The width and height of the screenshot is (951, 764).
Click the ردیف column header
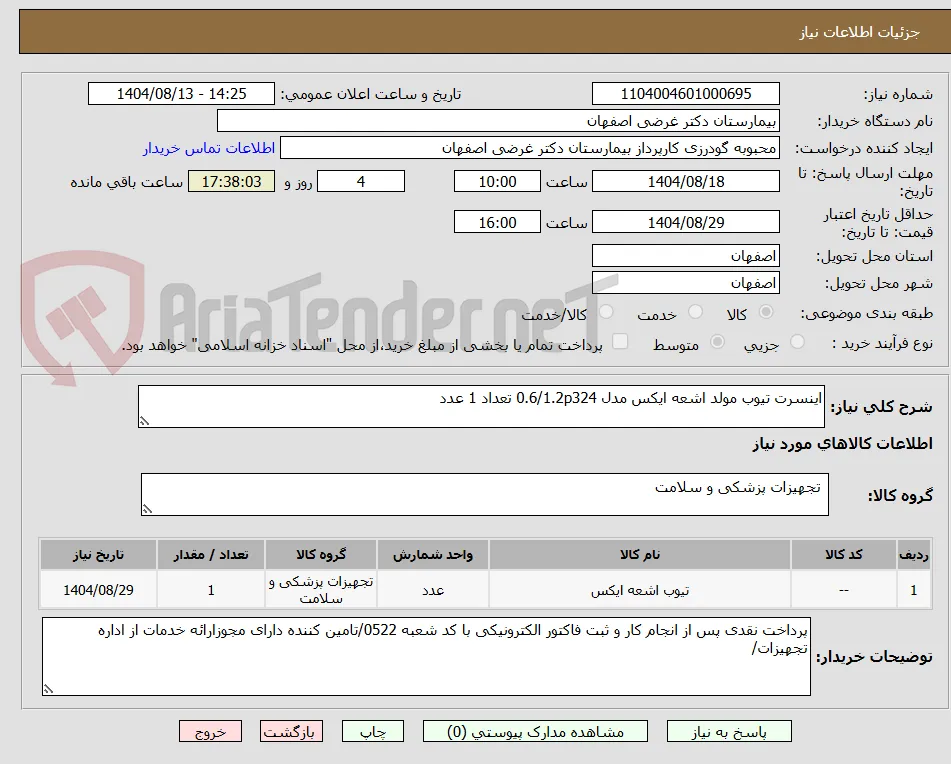913,555
